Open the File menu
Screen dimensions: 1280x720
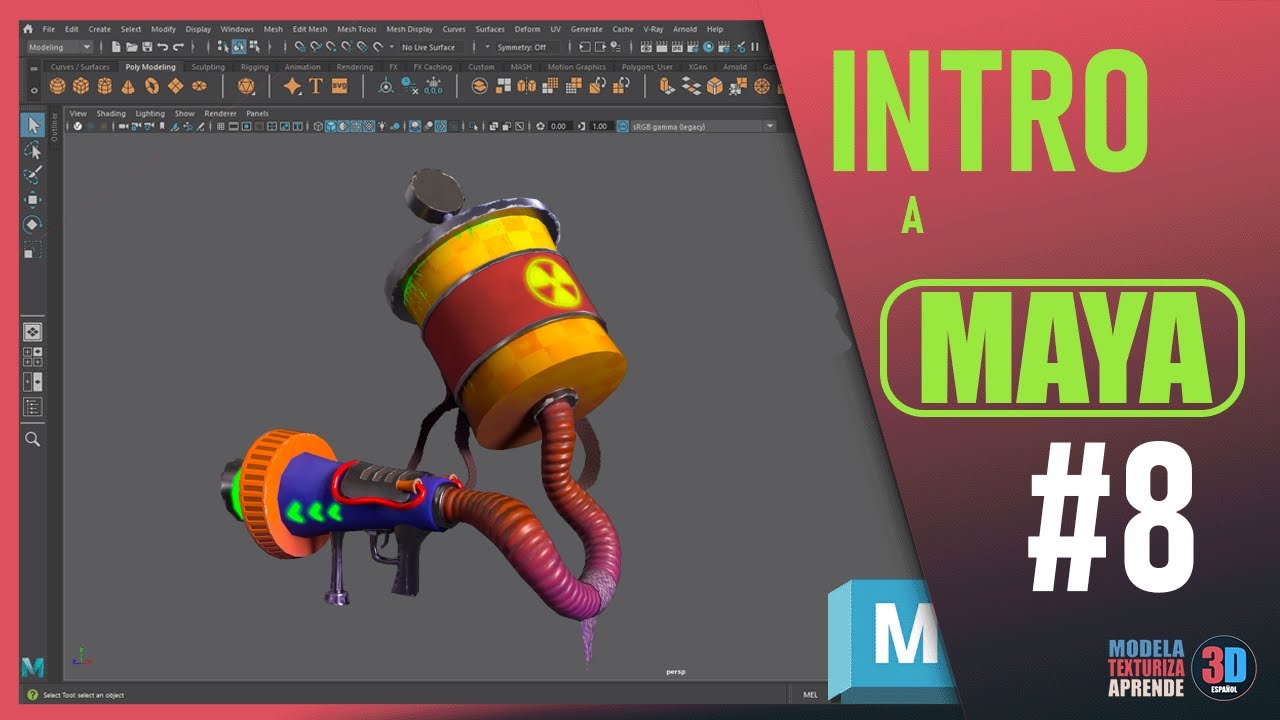tap(49, 29)
